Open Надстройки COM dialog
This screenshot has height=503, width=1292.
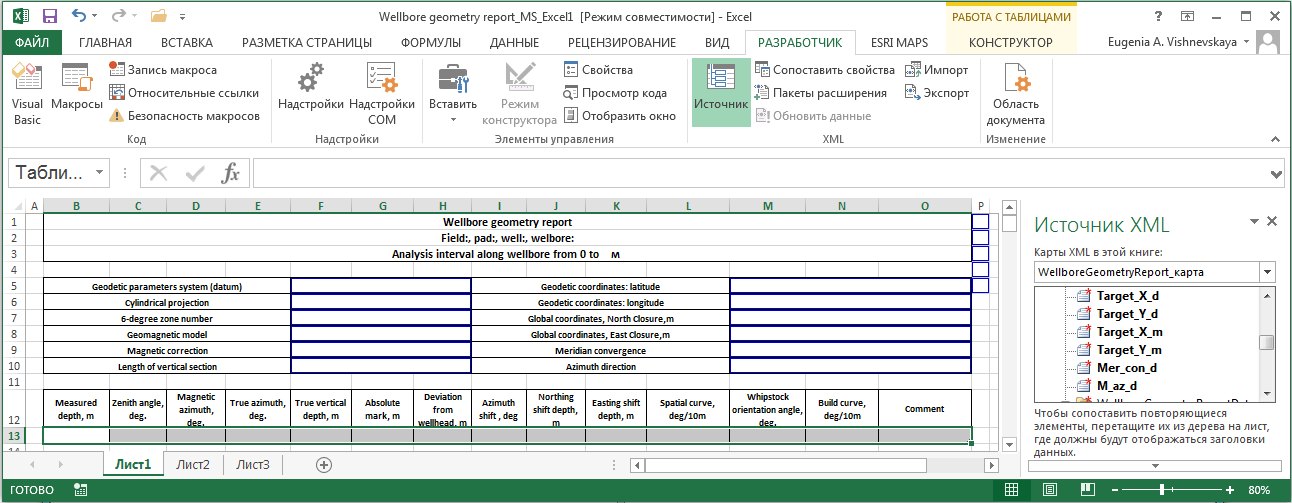(382, 94)
